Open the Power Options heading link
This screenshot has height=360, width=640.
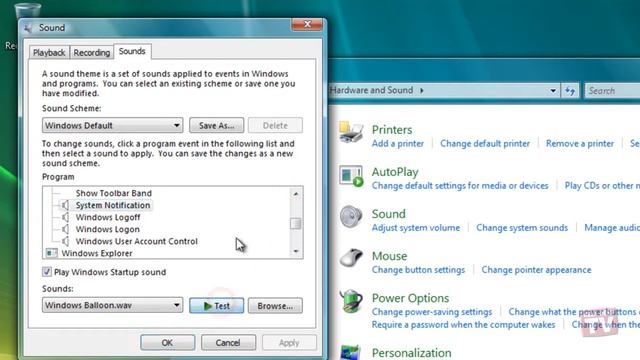(410, 298)
